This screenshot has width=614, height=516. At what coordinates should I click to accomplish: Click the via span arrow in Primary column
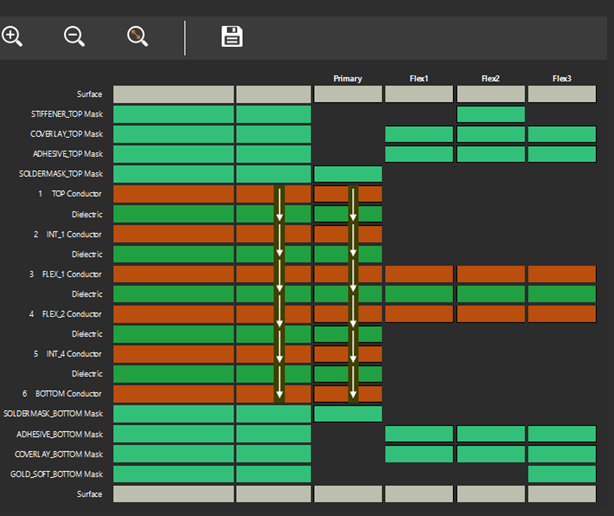(353, 294)
